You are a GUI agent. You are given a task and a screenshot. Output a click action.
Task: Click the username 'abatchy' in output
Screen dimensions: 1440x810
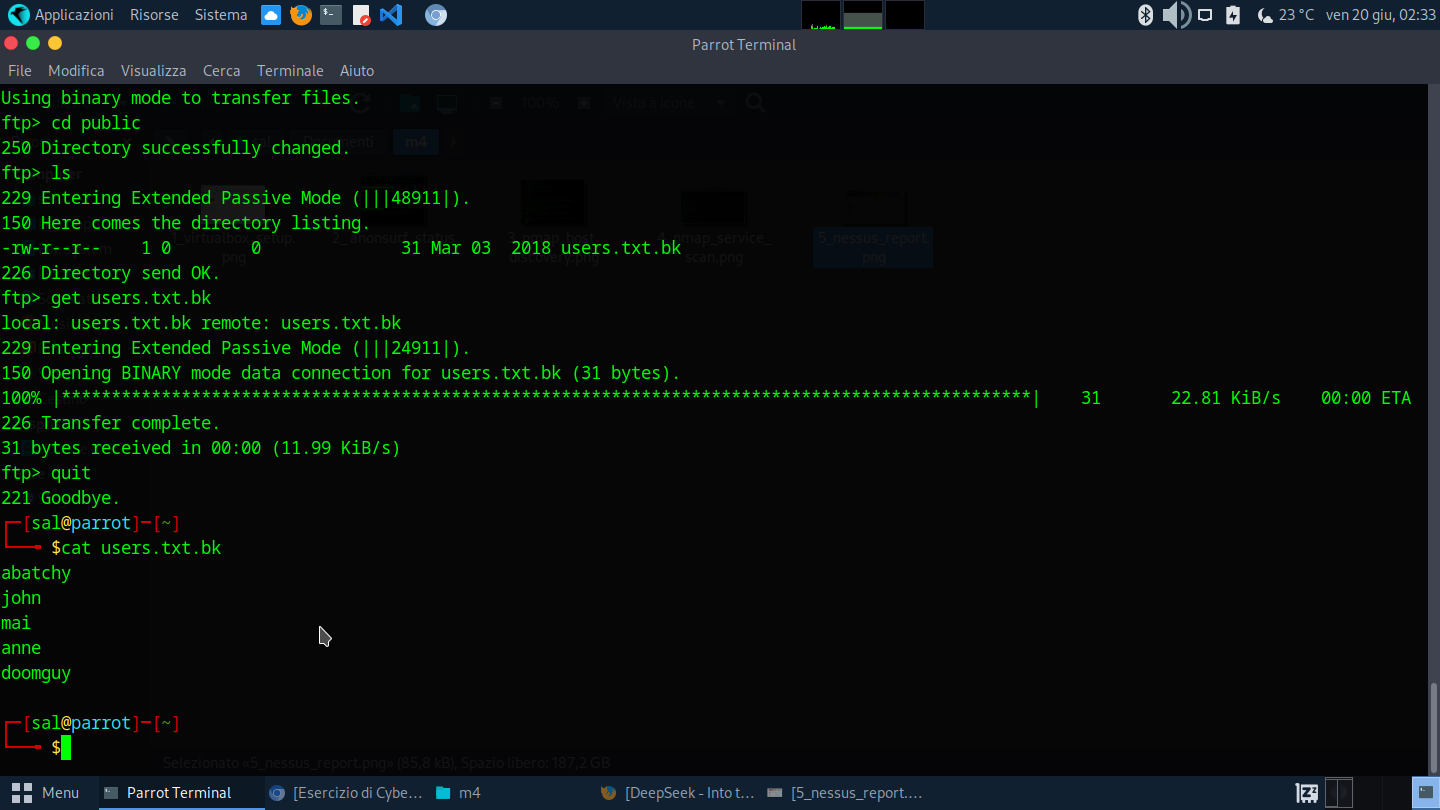[x=36, y=573]
